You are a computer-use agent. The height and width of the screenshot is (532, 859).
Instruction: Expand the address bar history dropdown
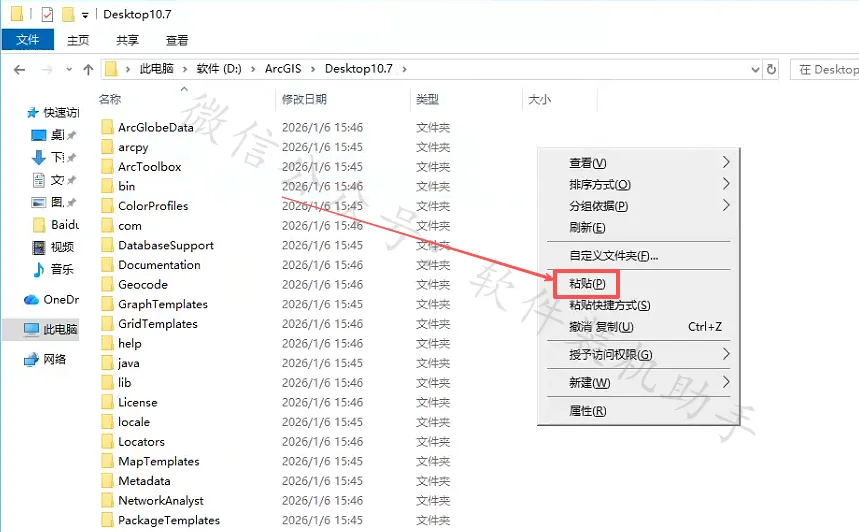pos(755,70)
